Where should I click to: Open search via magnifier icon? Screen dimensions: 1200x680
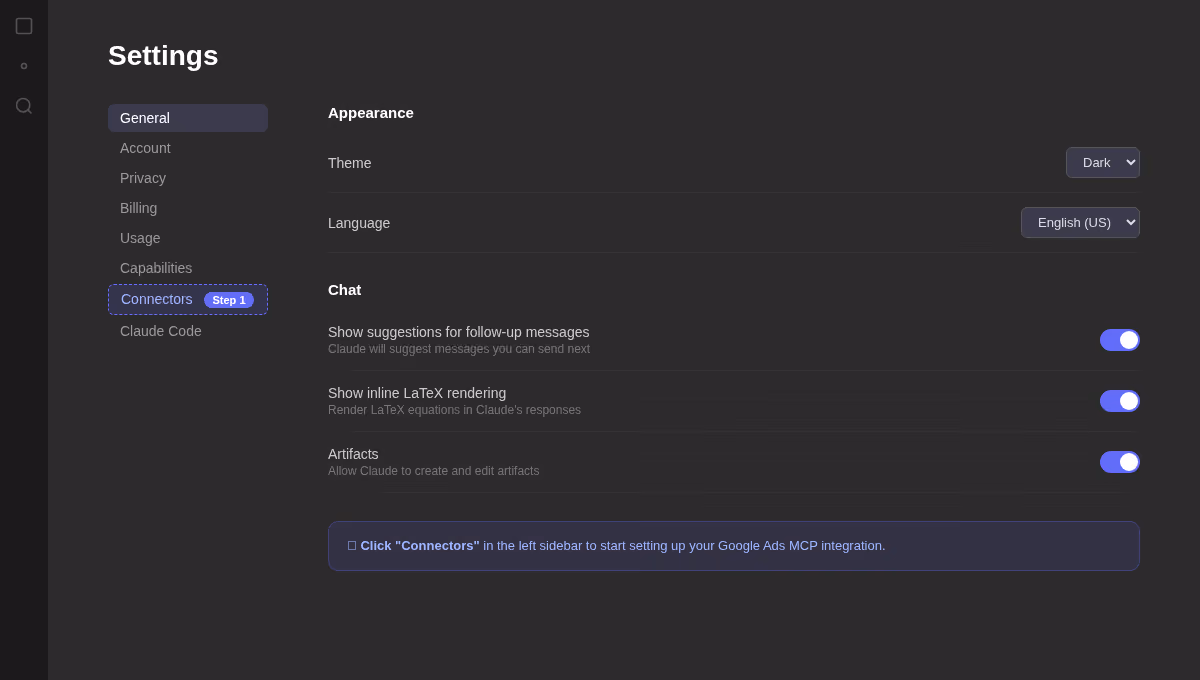(x=24, y=106)
